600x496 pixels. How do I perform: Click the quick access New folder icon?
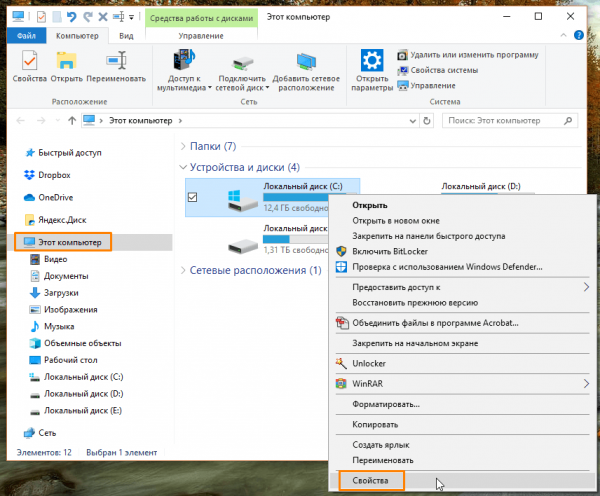(57, 16)
